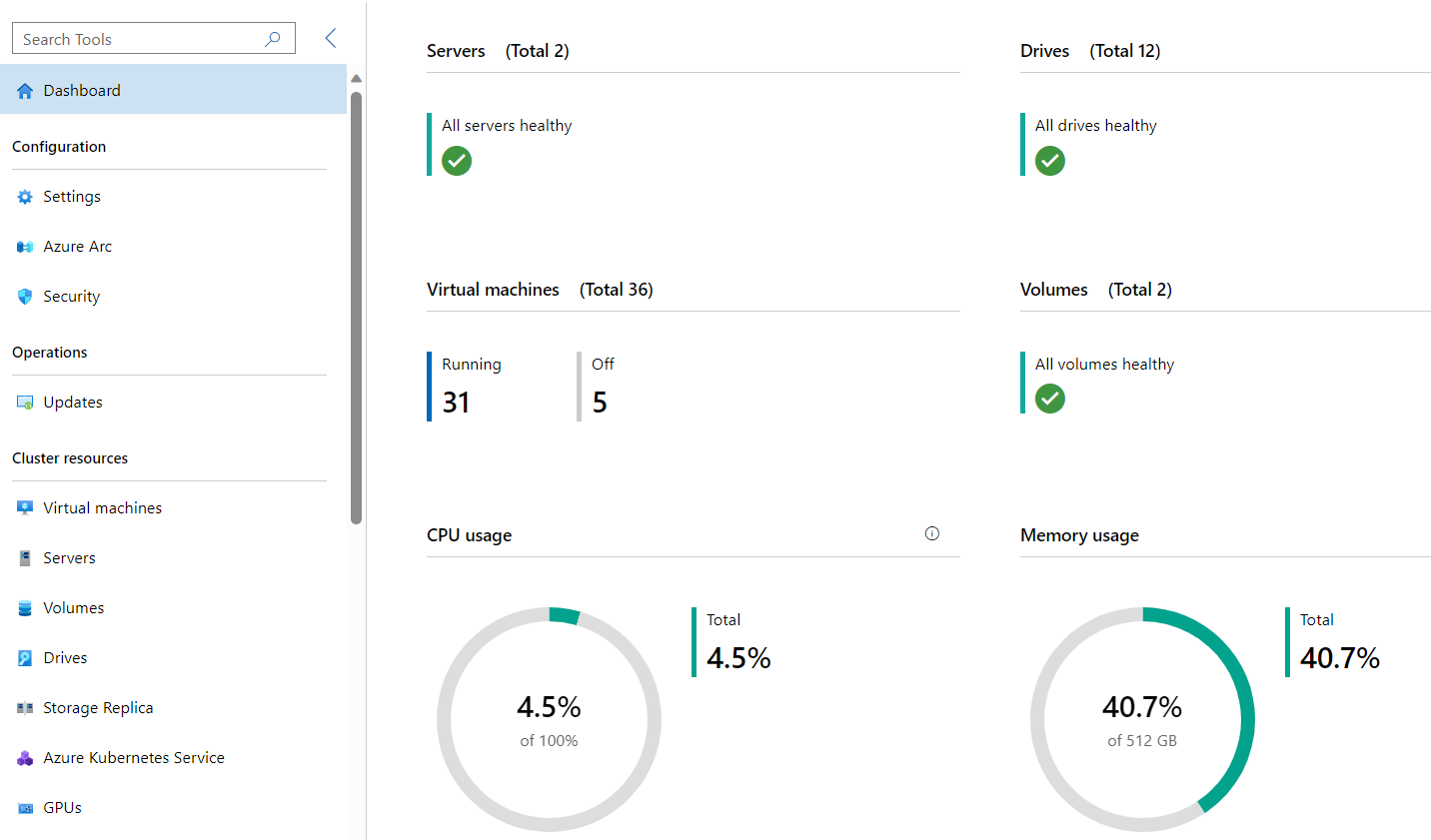
Task: Click the Servers icon in the sidebar
Action: (25, 558)
